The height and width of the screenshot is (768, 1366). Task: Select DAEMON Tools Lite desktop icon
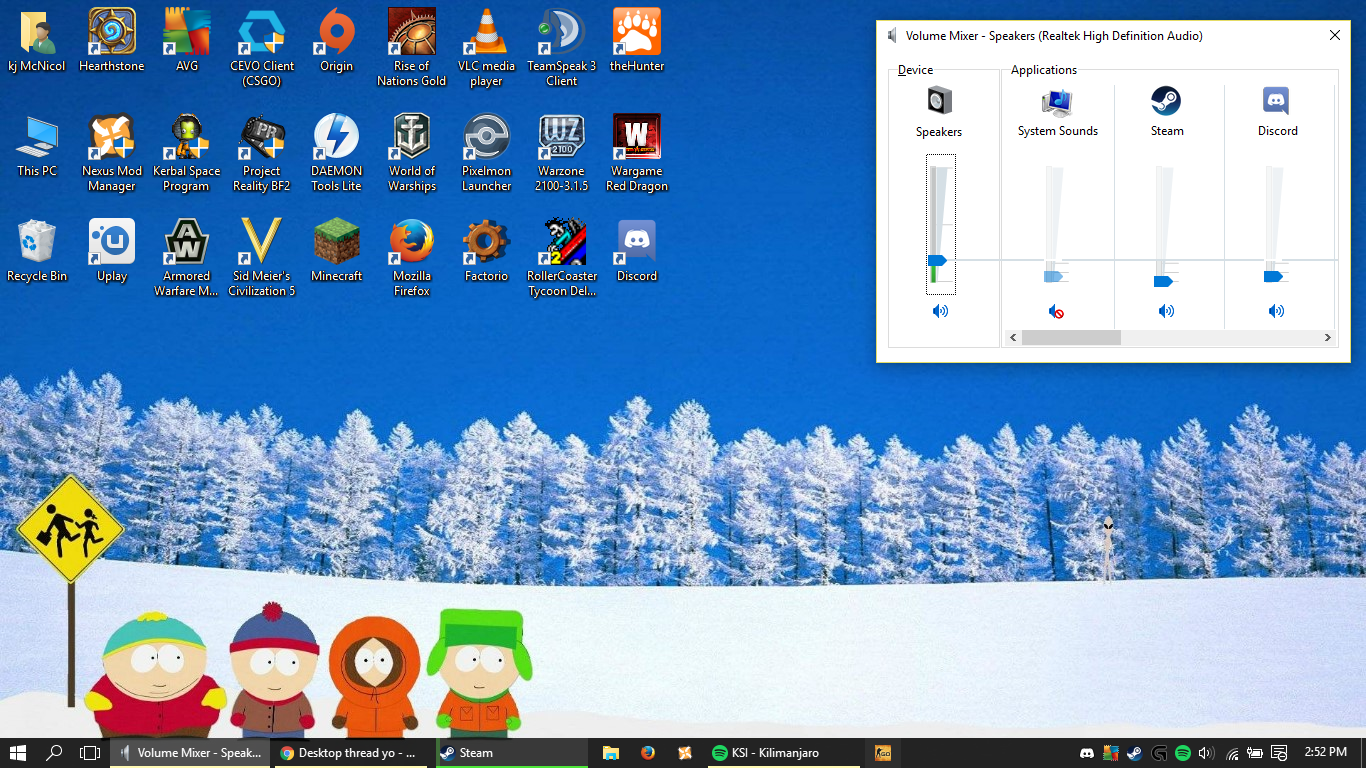337,153
